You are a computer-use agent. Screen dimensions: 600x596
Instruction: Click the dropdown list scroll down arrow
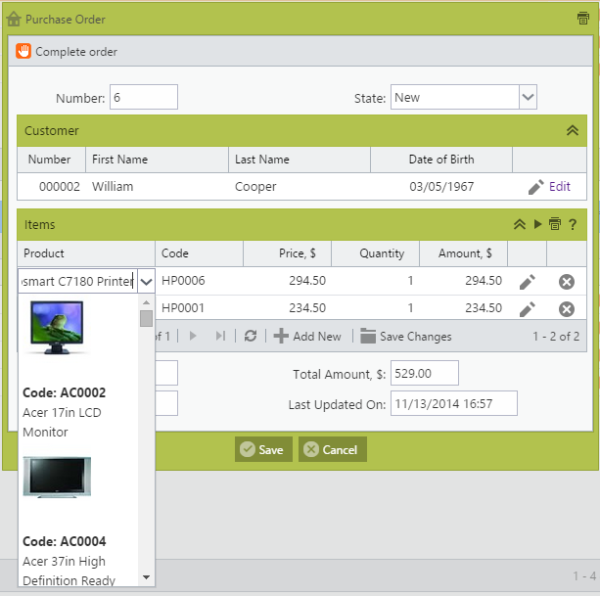[x=146, y=577]
